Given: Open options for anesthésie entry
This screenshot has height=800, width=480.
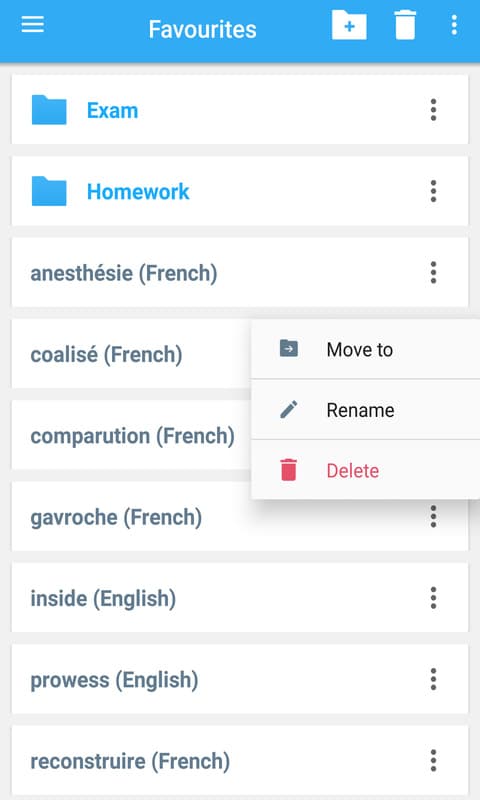Looking at the screenshot, I should click(x=433, y=272).
